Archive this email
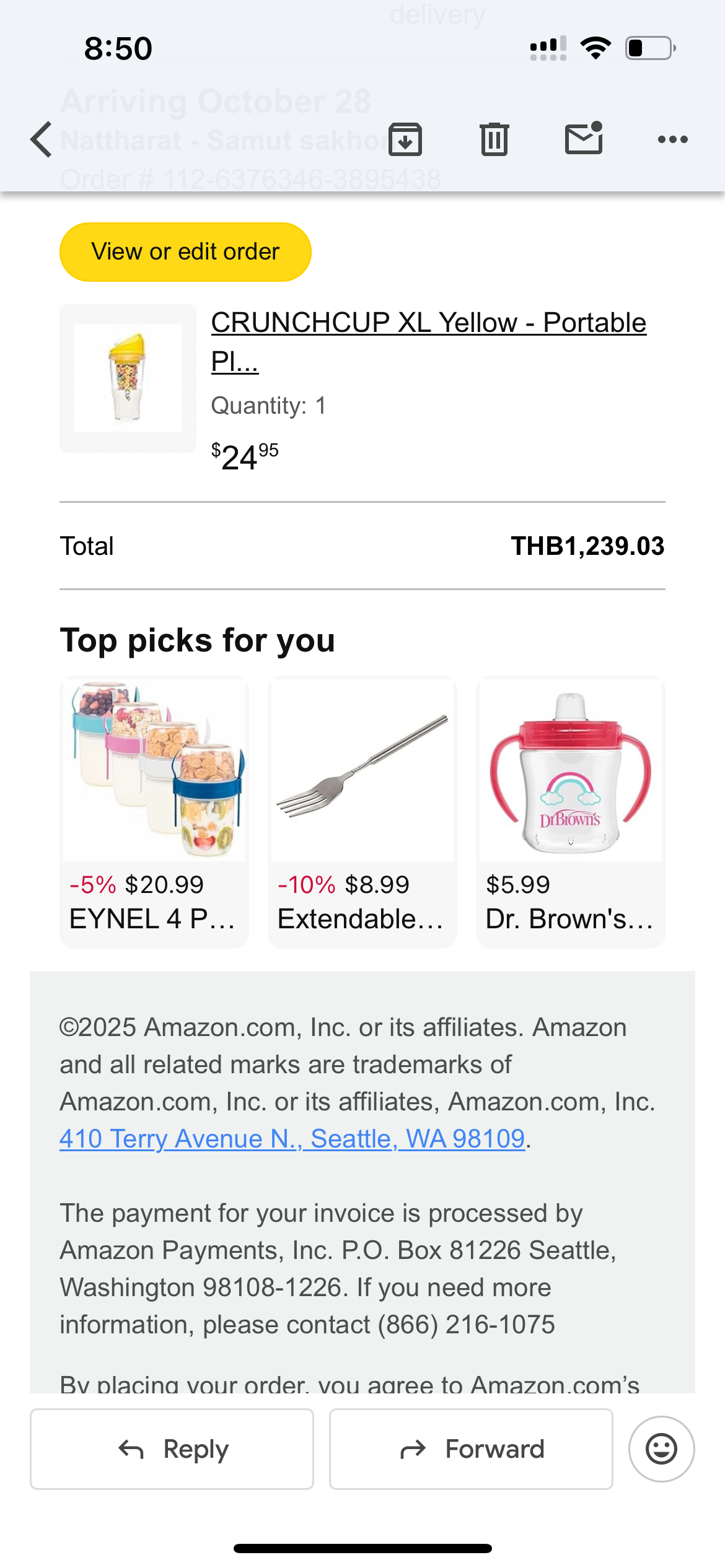Screen dimensions: 725x1568 point(405,139)
